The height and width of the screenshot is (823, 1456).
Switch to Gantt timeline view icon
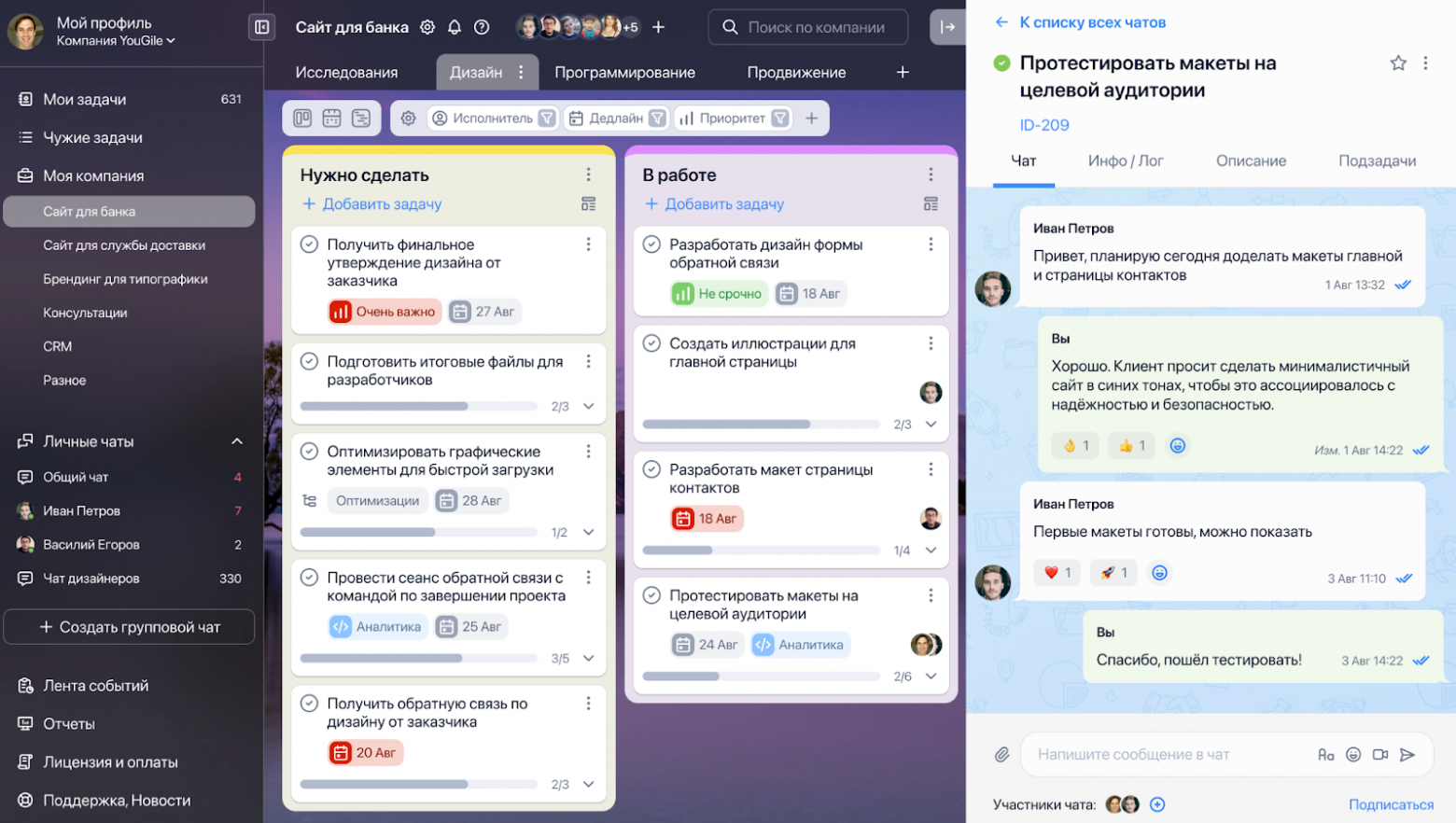[x=361, y=119]
